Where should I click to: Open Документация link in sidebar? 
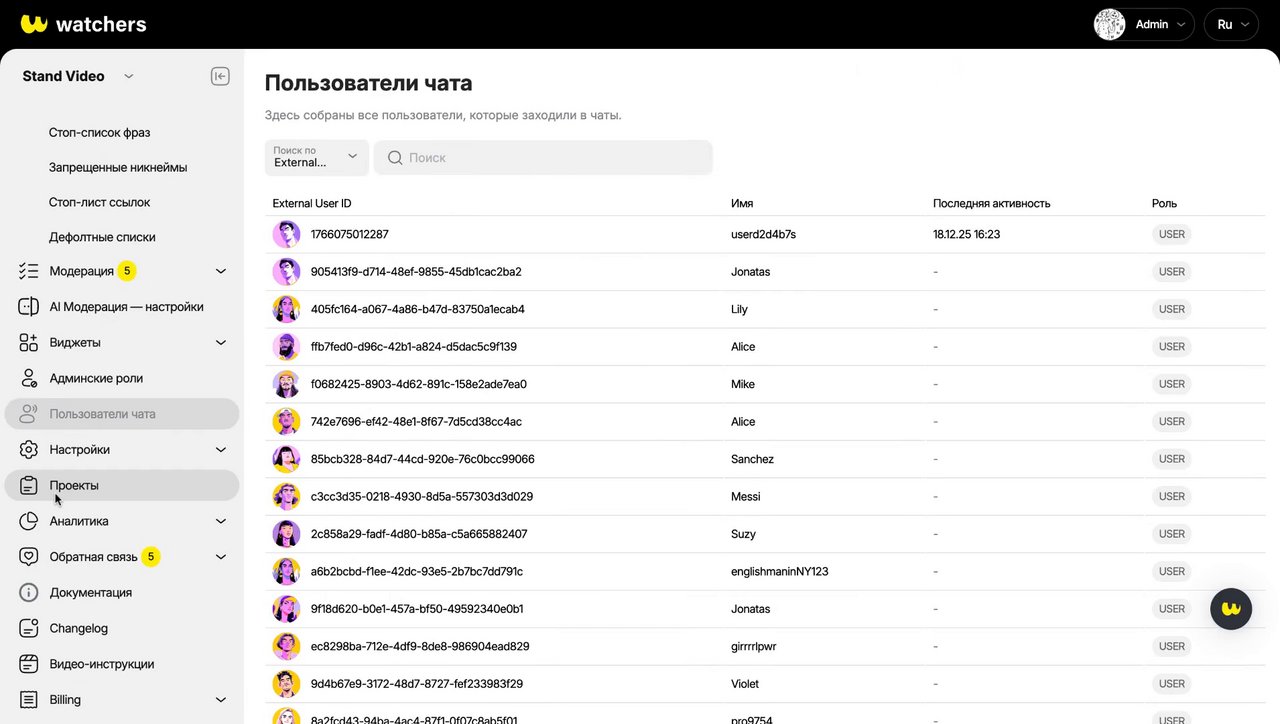pos(91,593)
